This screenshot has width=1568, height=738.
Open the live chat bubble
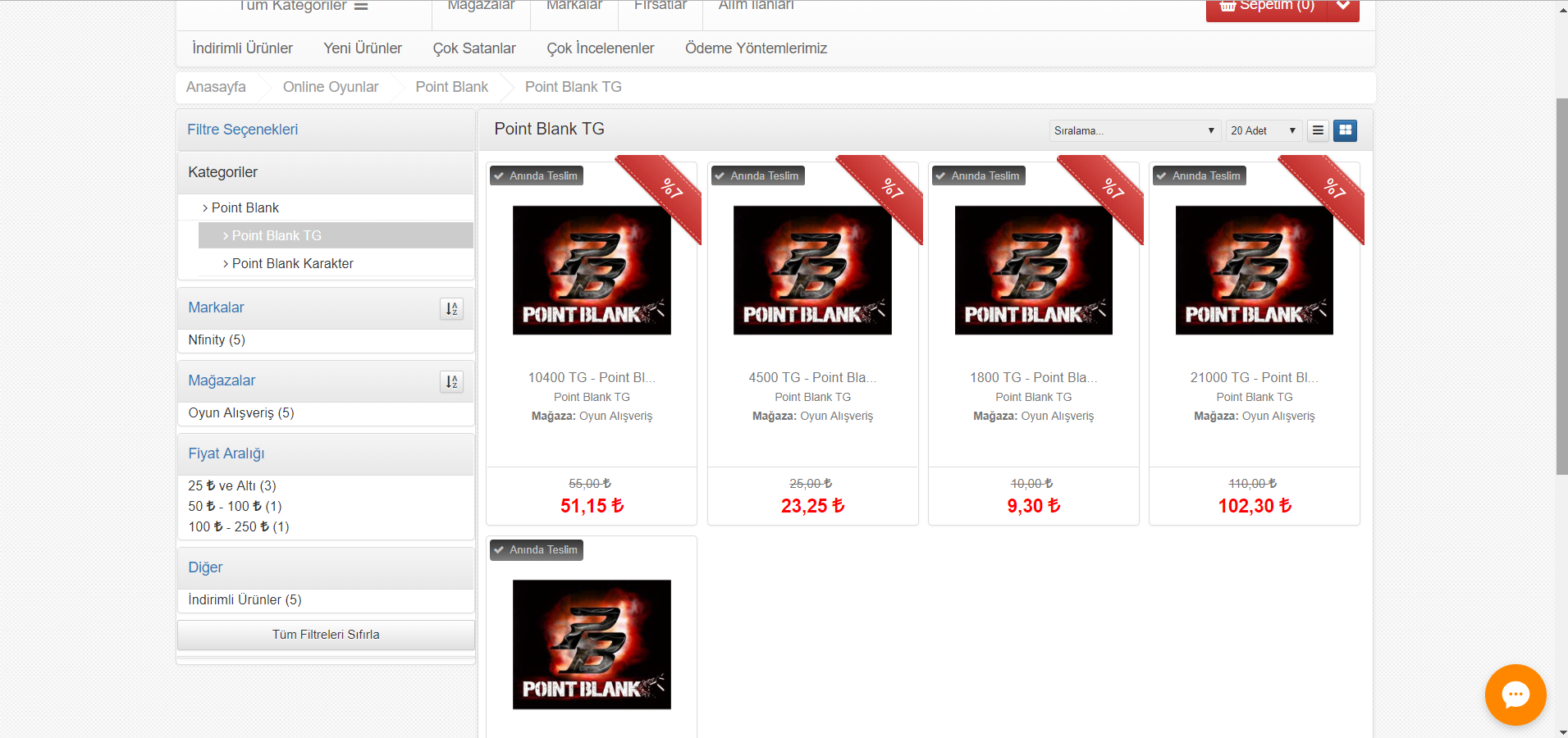click(1515, 695)
